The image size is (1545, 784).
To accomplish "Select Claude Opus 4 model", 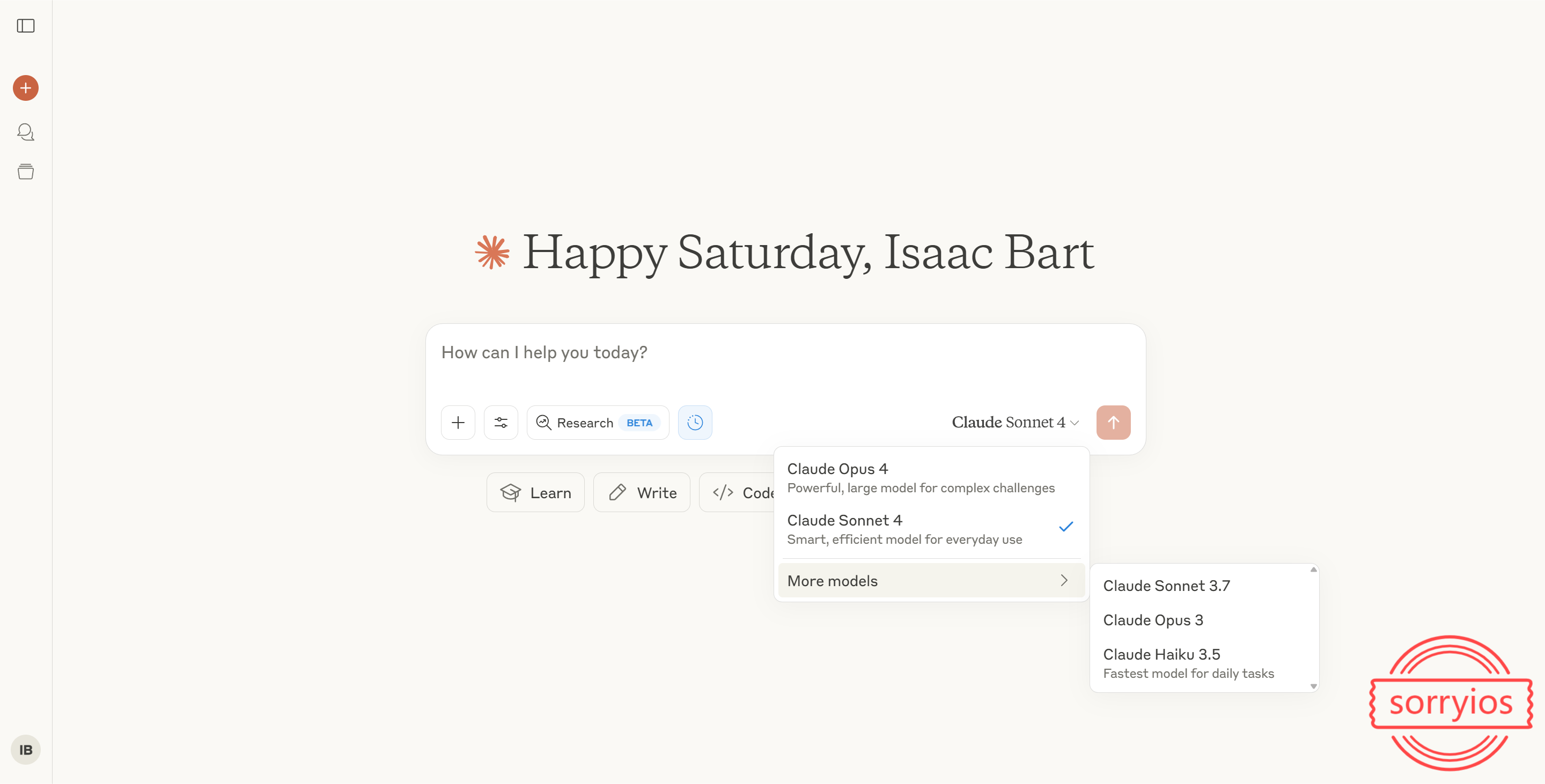I will [x=931, y=478].
